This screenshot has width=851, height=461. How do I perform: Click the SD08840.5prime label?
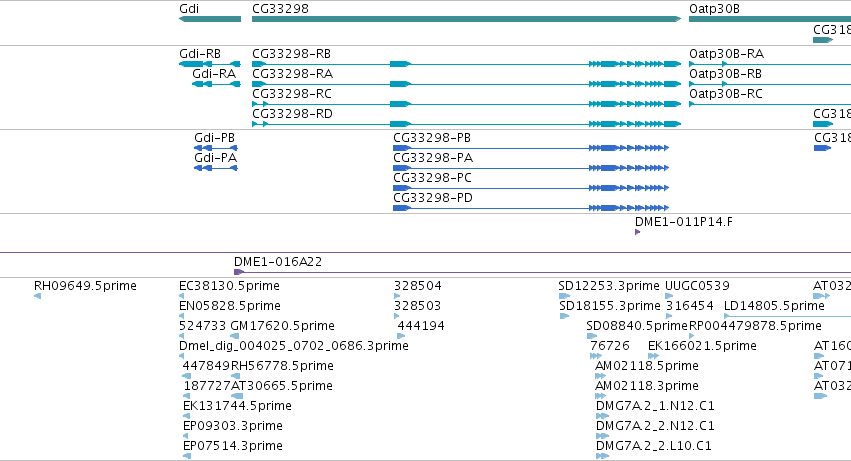(x=637, y=326)
